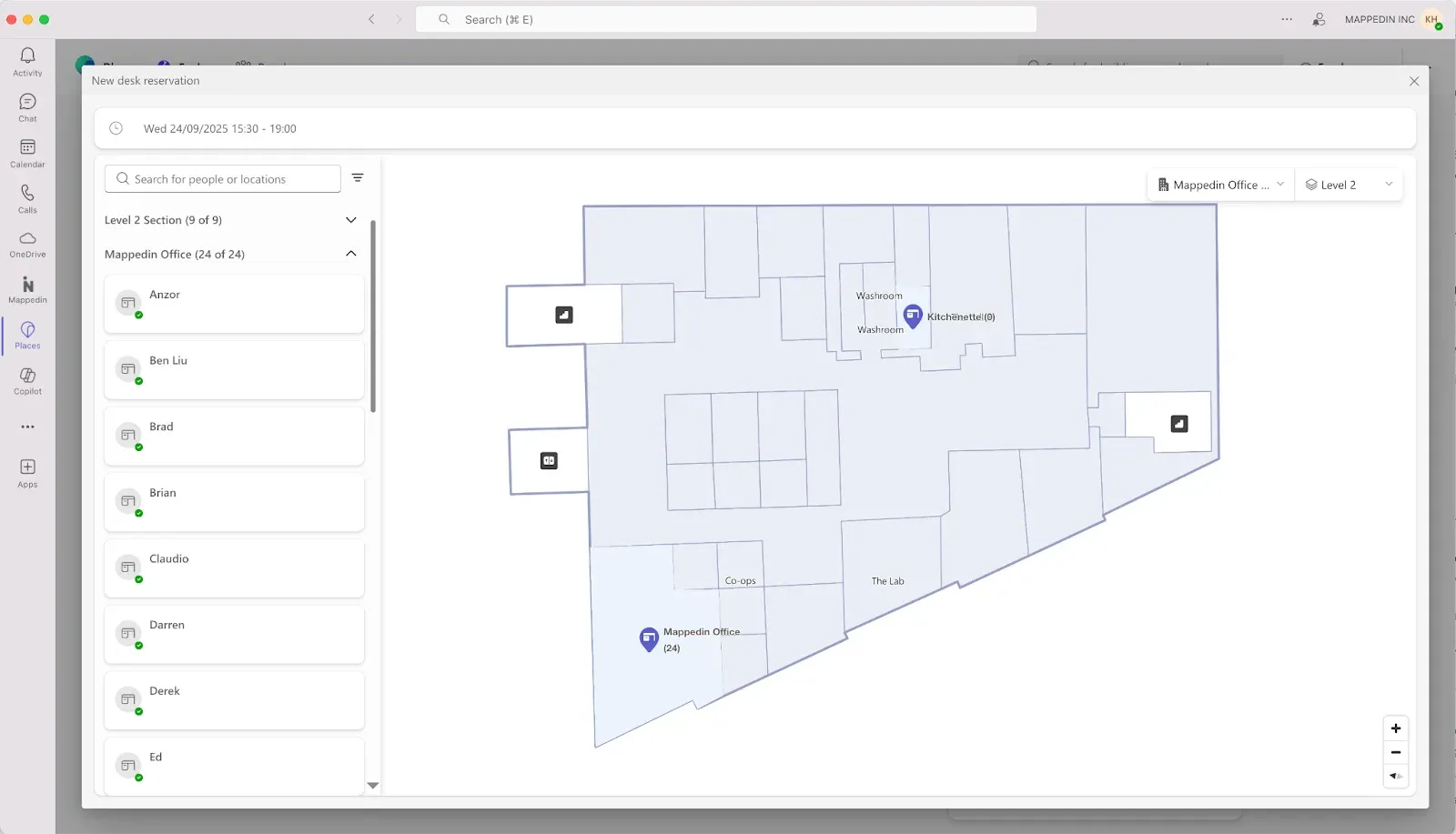Image resolution: width=1456 pixels, height=834 pixels.
Task: Select the Brad desk
Action: pyautogui.click(x=234, y=436)
